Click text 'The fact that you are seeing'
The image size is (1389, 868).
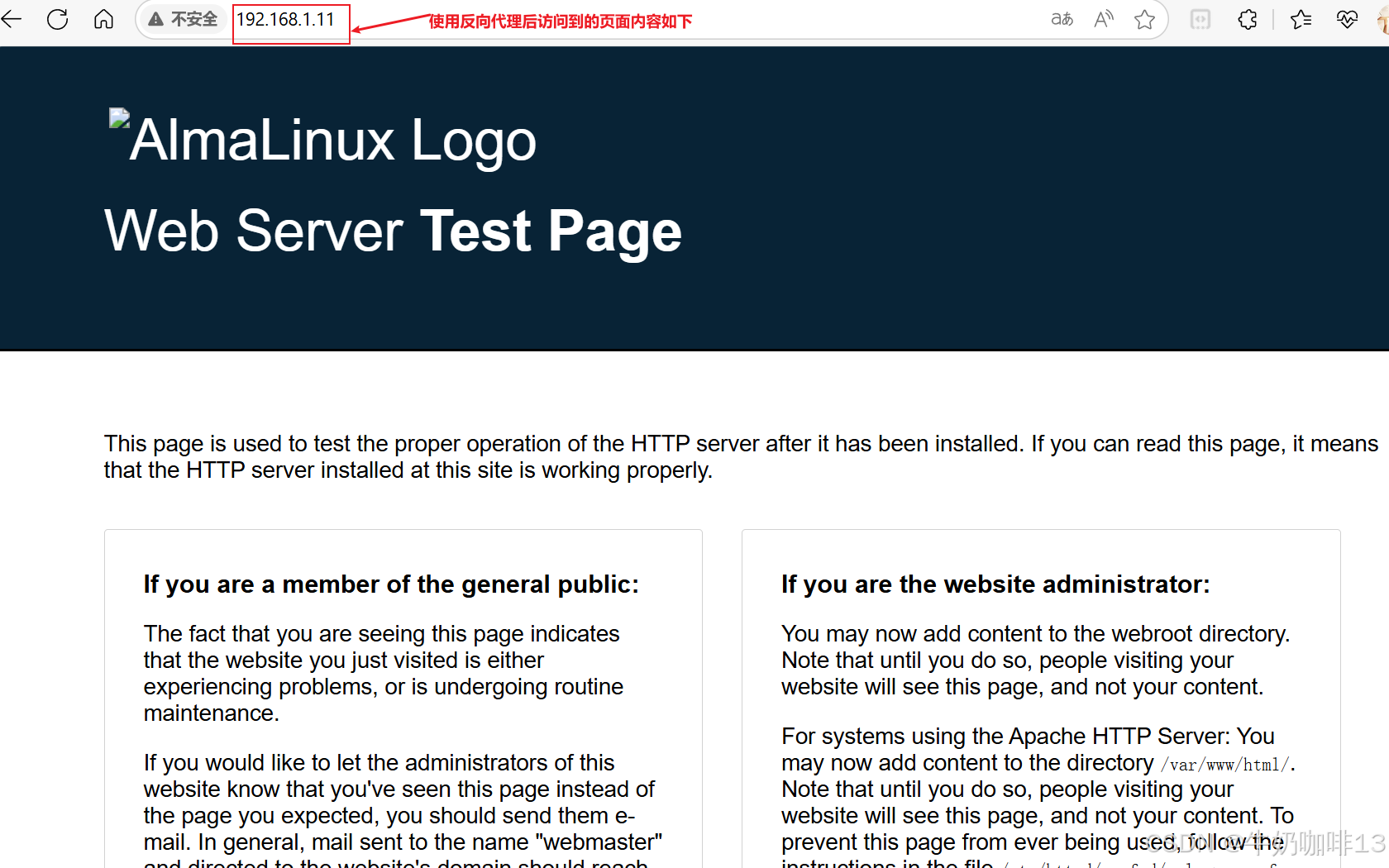coord(384,673)
